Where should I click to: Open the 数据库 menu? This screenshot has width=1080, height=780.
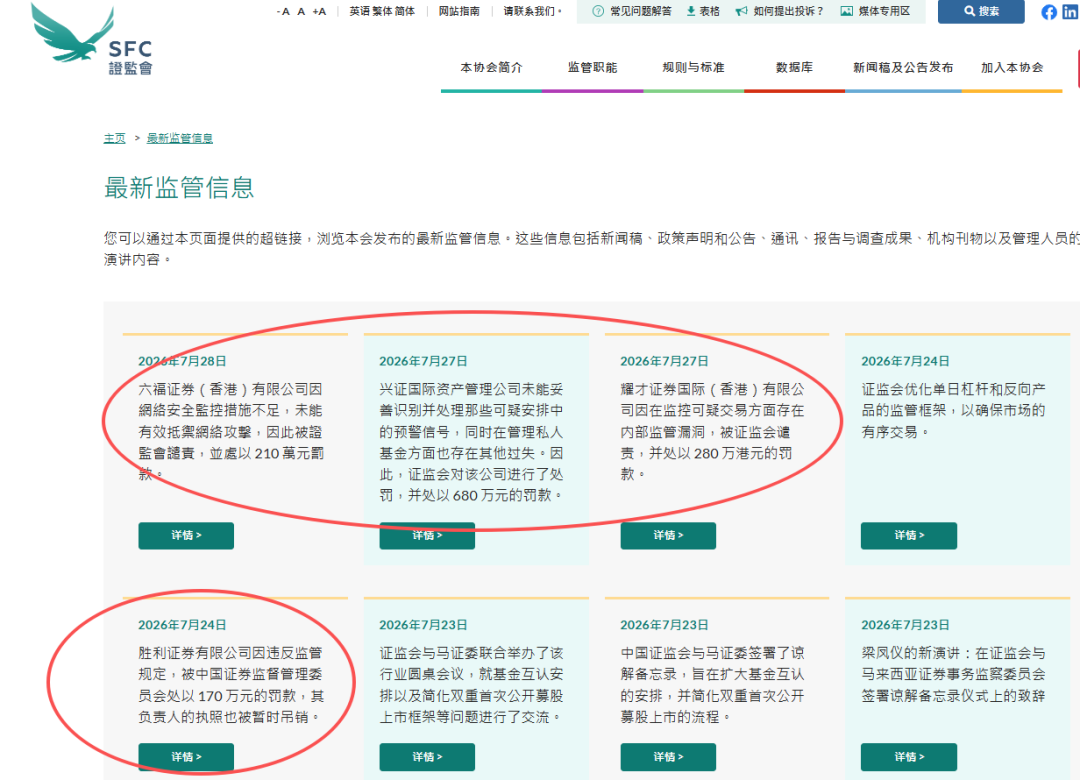(x=794, y=68)
